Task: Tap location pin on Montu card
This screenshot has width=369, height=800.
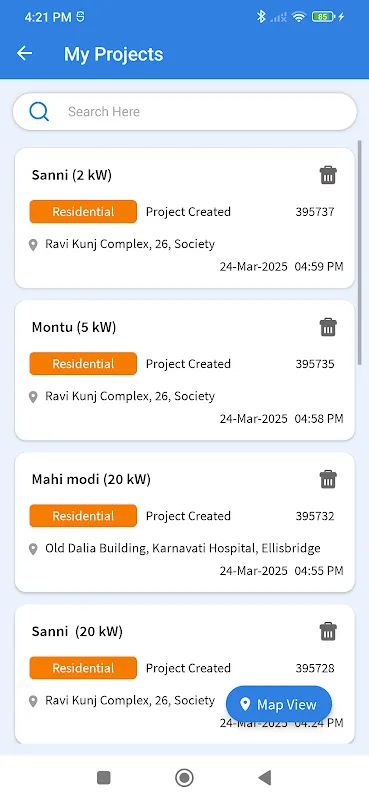Action: (x=33, y=397)
